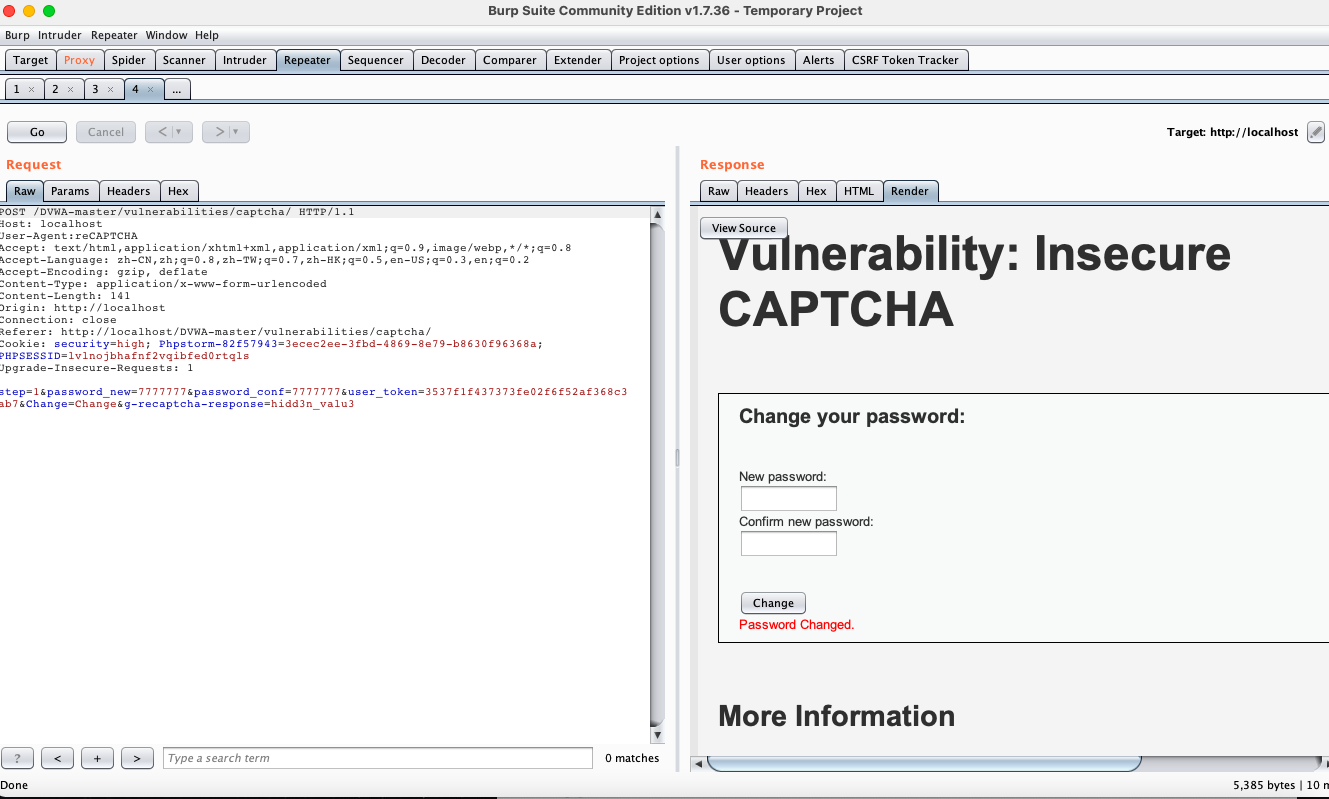1329x799 pixels.
Task: Open the Help menu
Action: pos(207,35)
